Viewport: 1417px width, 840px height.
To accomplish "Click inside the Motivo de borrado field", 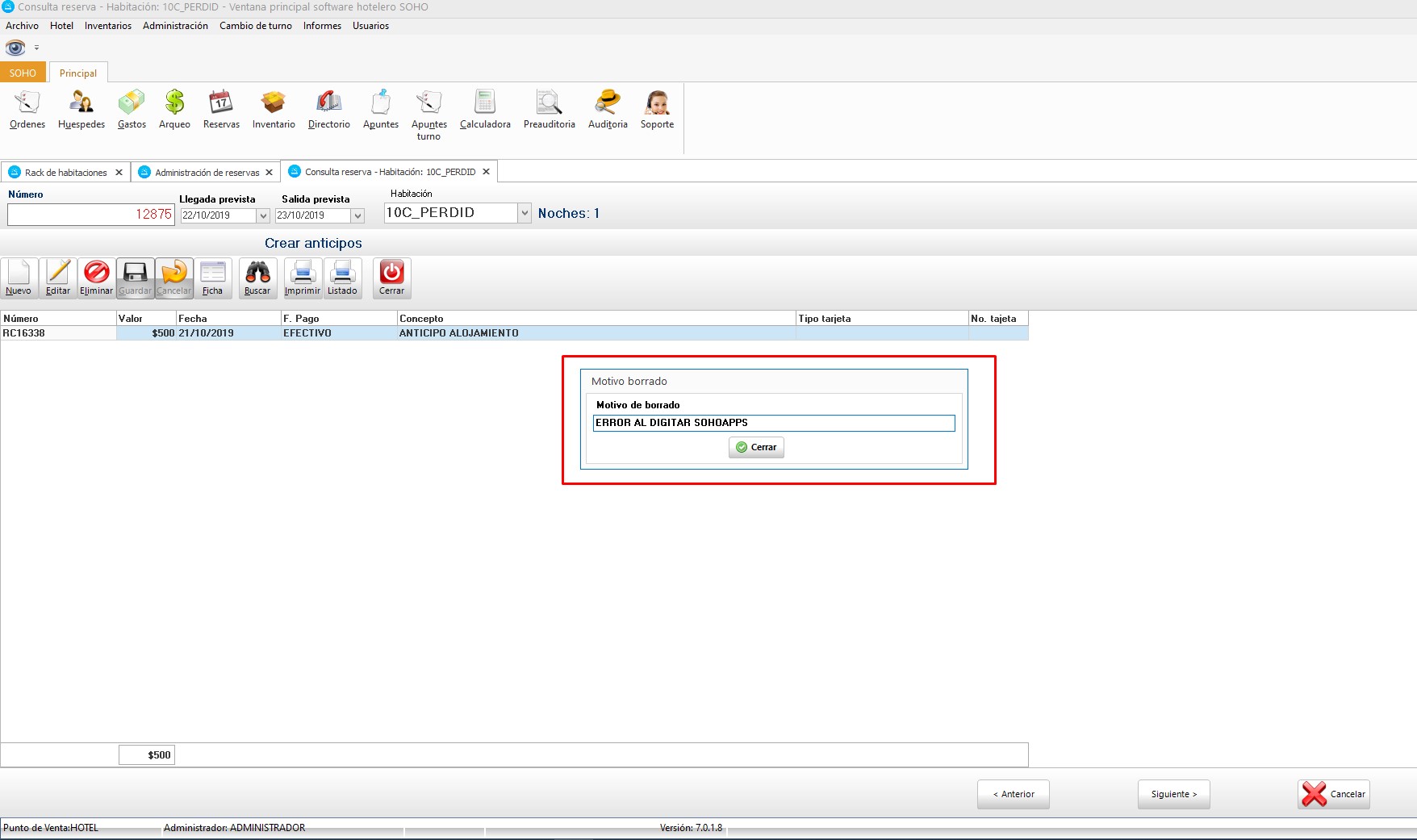I will (x=773, y=423).
